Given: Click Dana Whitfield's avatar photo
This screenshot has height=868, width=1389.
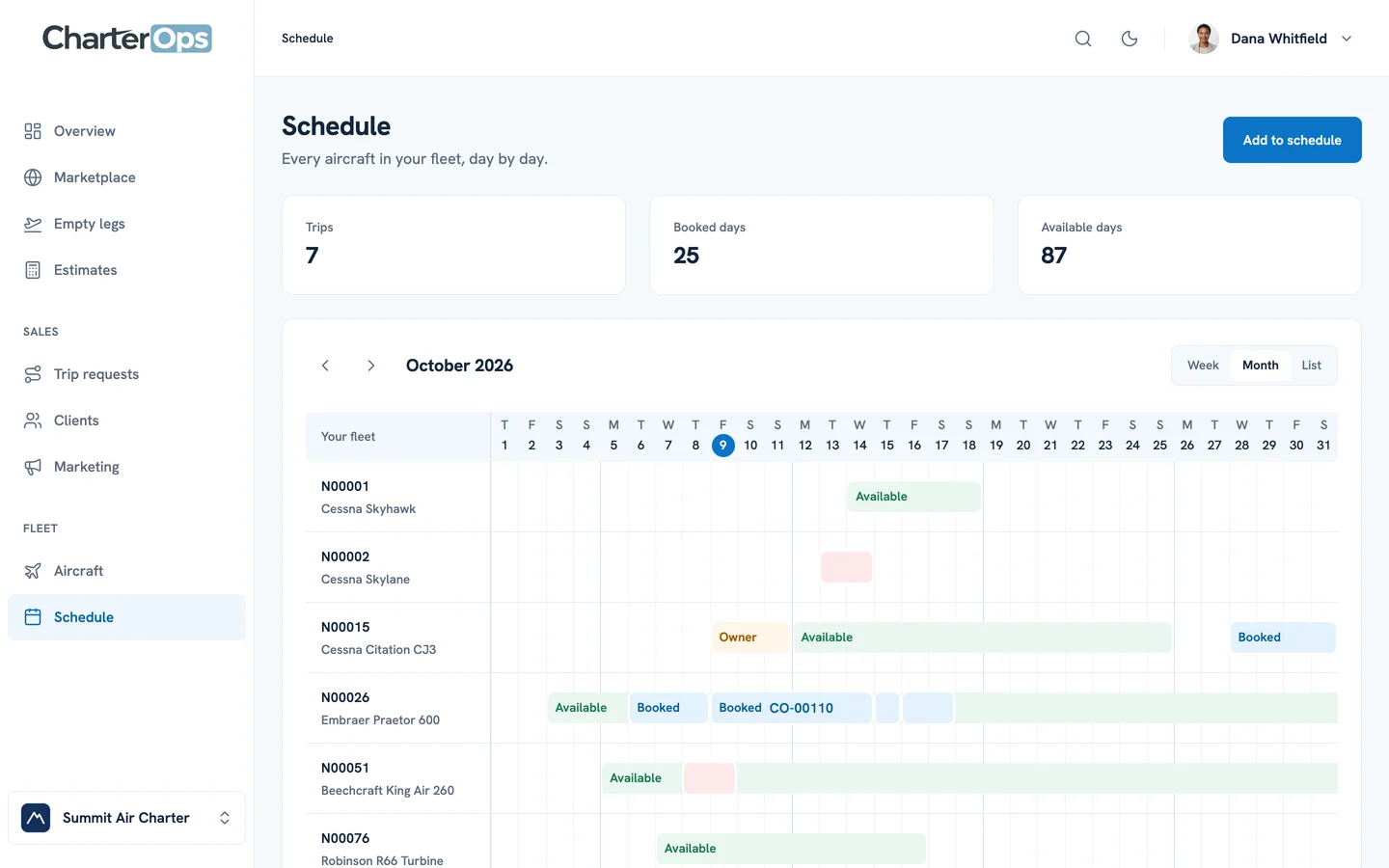Looking at the screenshot, I should pos(1204,39).
